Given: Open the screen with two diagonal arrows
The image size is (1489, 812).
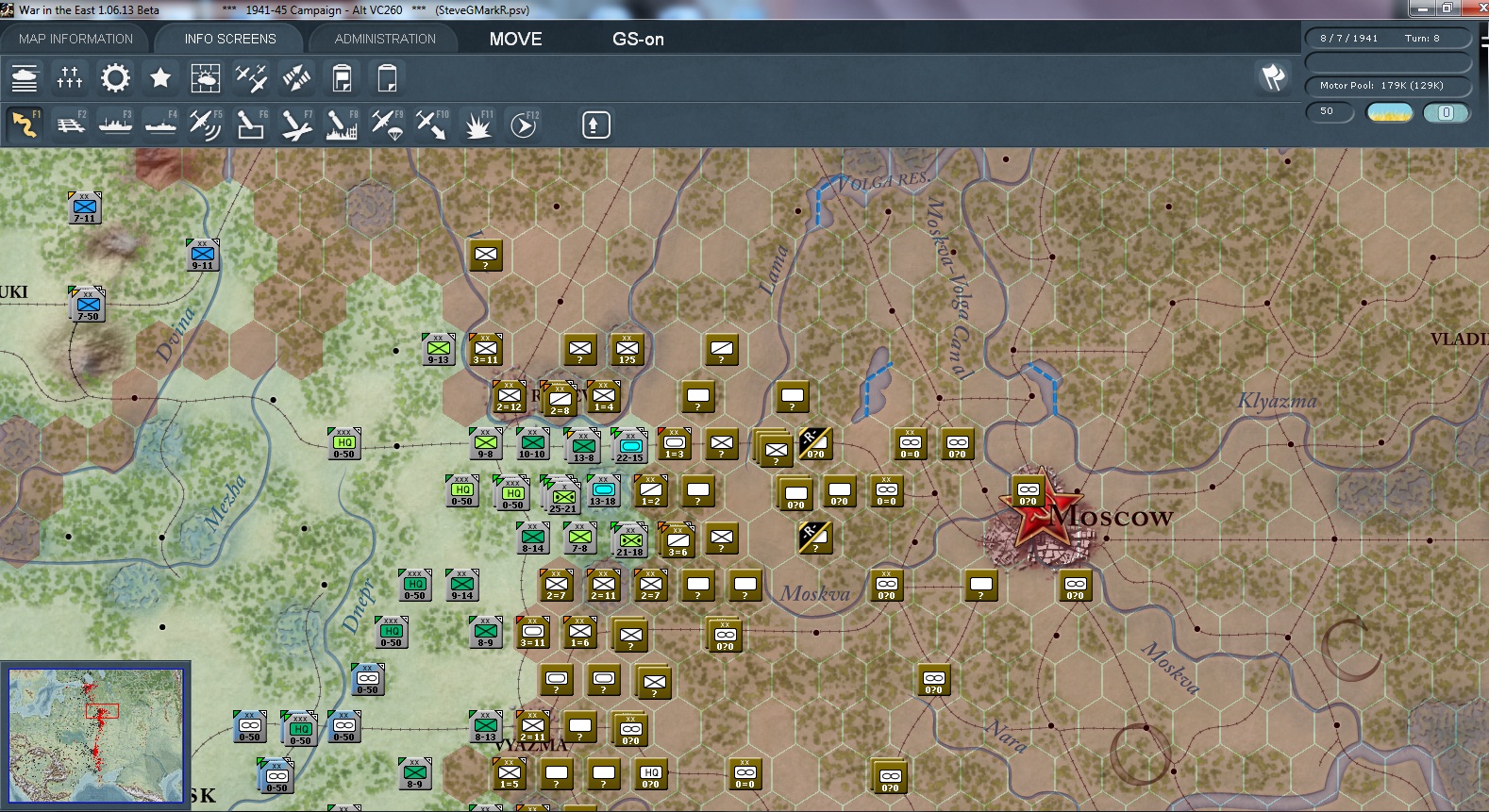Looking at the screenshot, I should pos(296,77).
